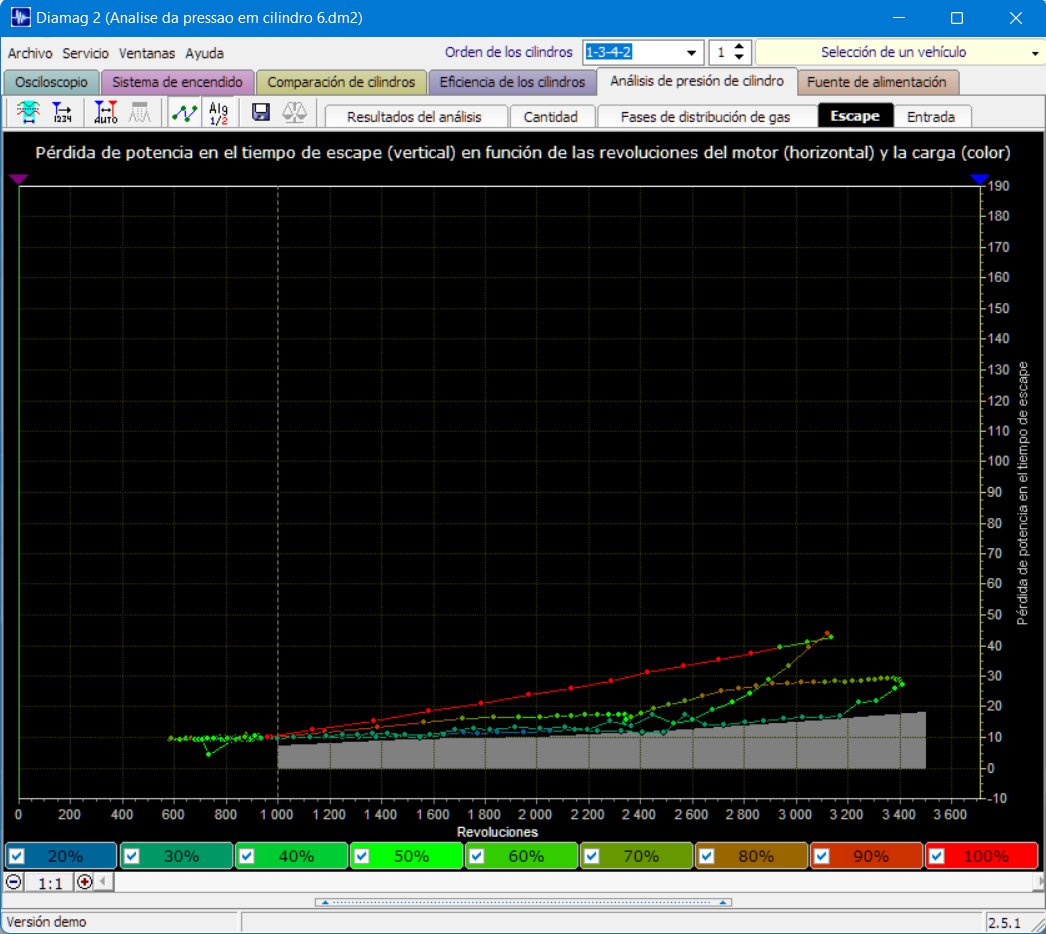Switch to the Osciloscopio tab
1046x934 pixels.
(51, 82)
